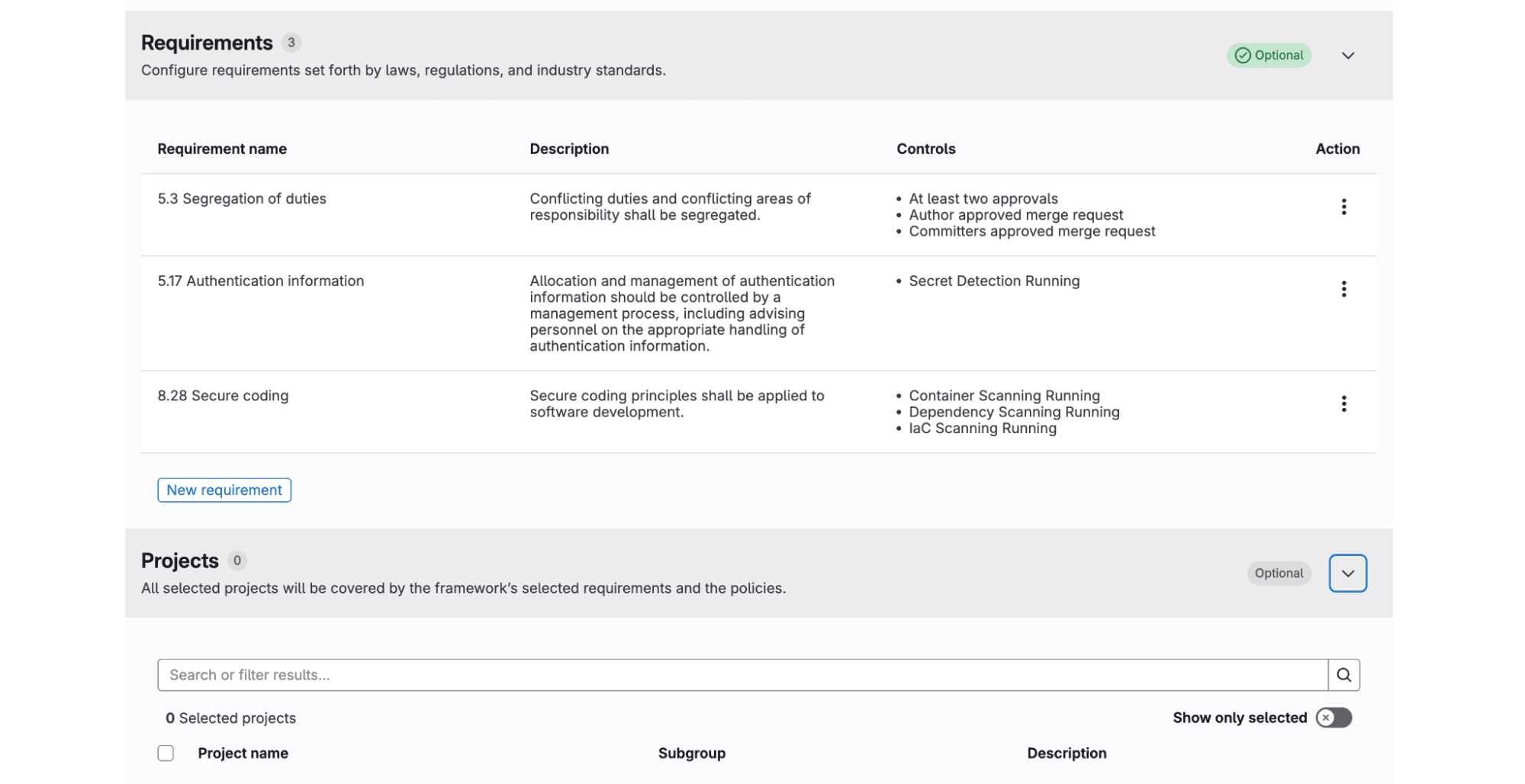Collapse the Requirements section
Viewport: 1525px width, 784px height.
click(x=1348, y=55)
